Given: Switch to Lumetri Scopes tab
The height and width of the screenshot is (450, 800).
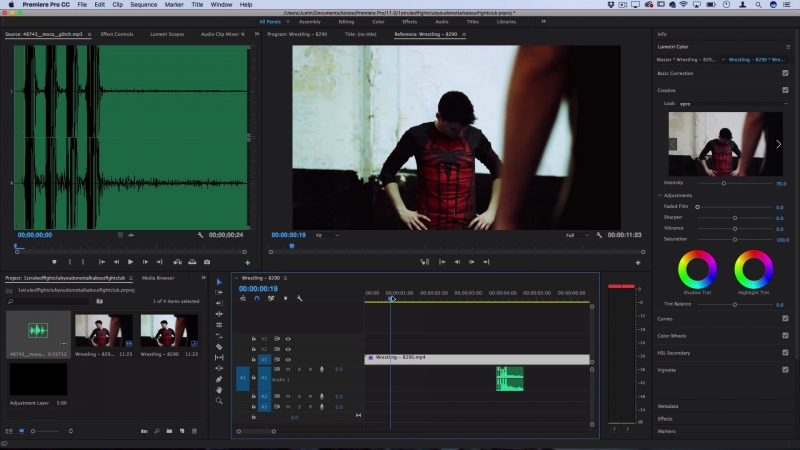Looking at the screenshot, I should coord(167,34).
